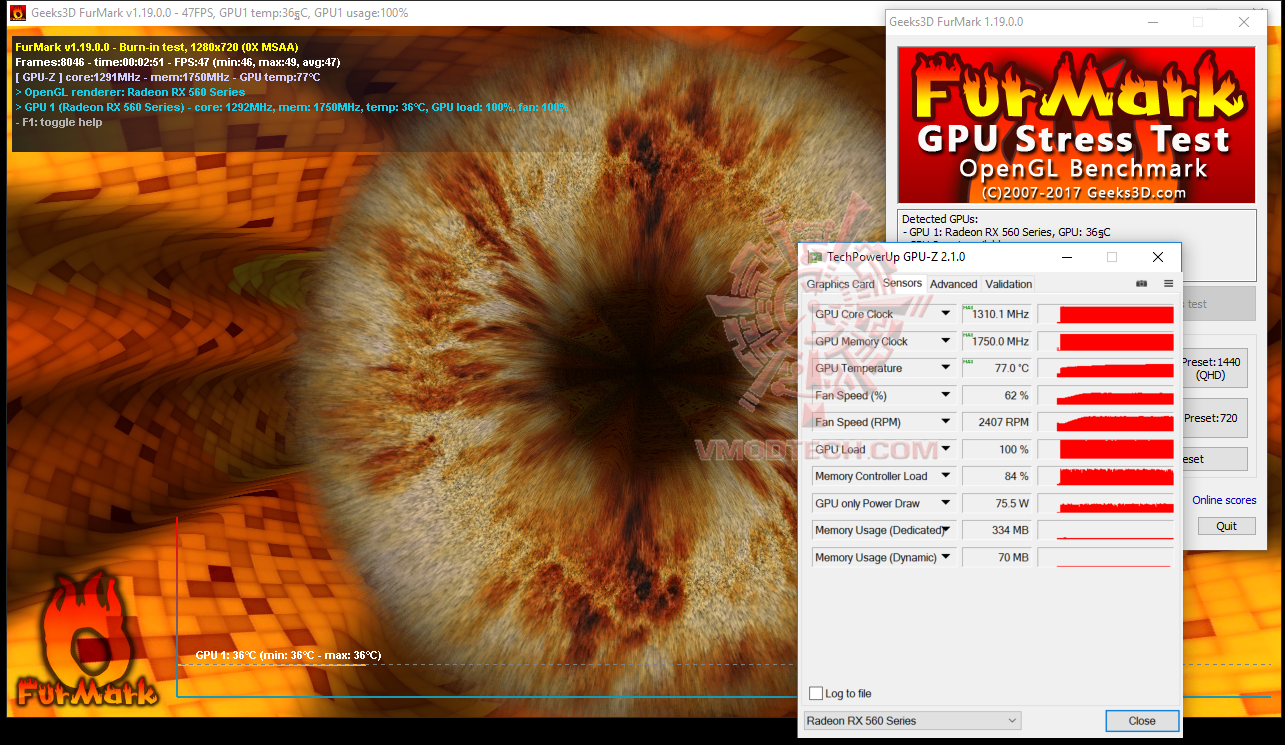The height and width of the screenshot is (745, 1285).
Task: Expand the Memory Controller Load dropdown
Action: click(x=945, y=476)
